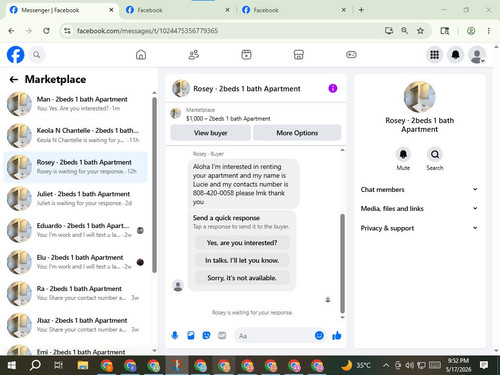
Task: Open Windows Task View icon
Action: point(59,365)
